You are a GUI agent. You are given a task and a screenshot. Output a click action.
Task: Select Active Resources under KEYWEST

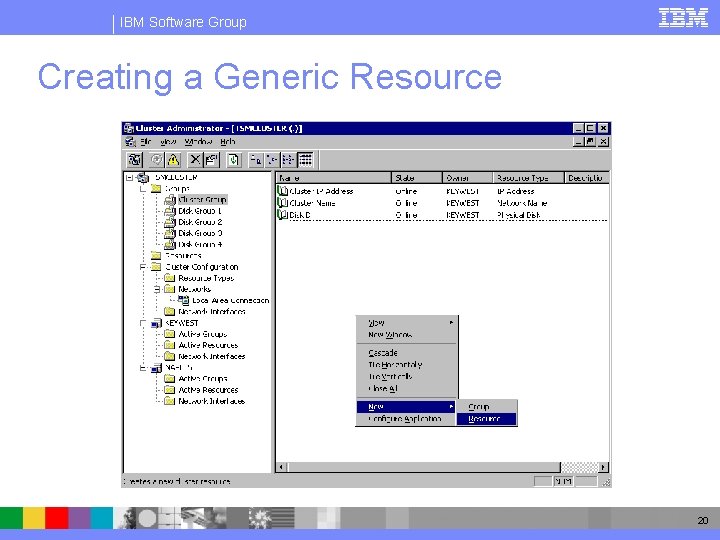coord(208,345)
